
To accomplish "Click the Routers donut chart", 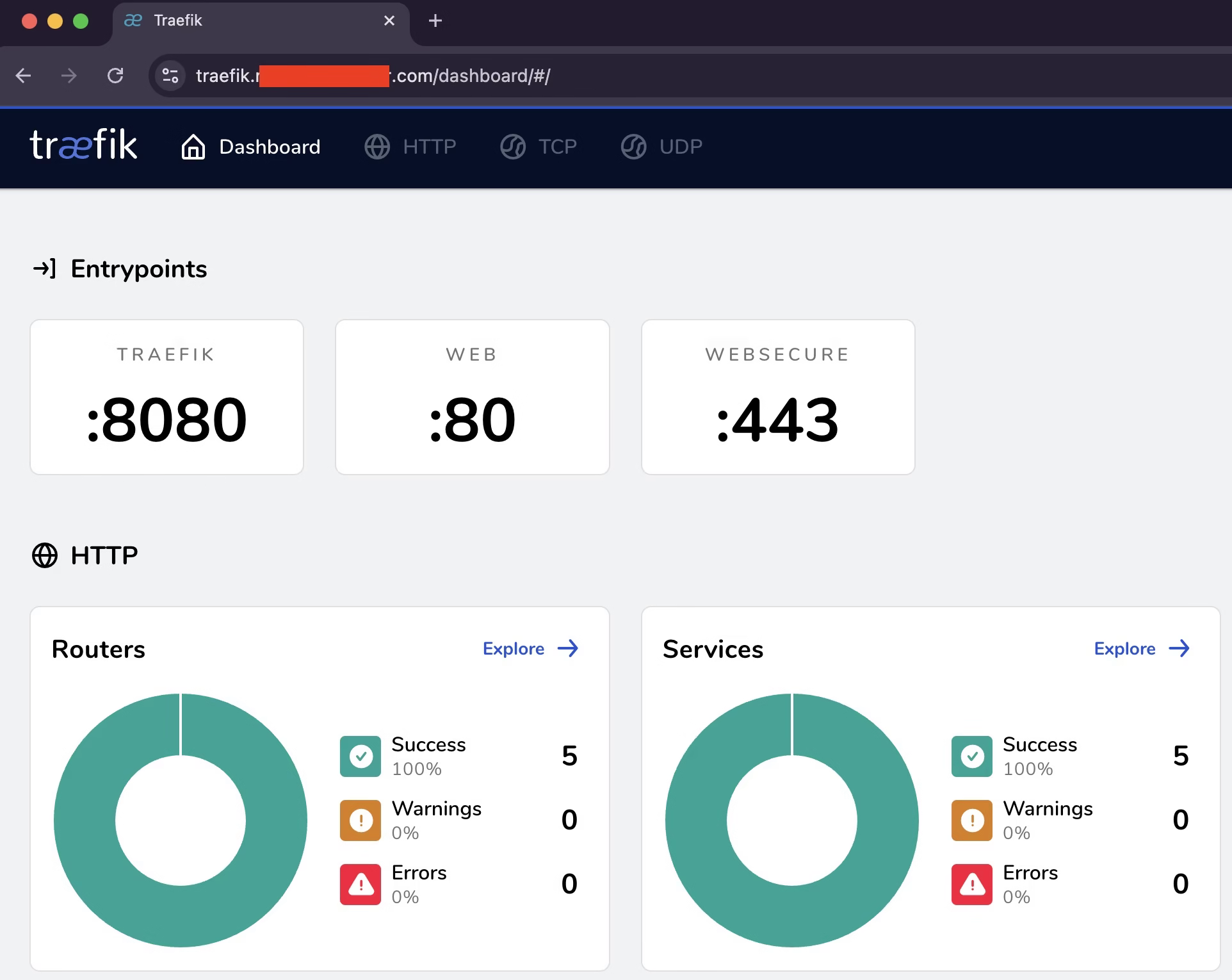I will tap(181, 821).
